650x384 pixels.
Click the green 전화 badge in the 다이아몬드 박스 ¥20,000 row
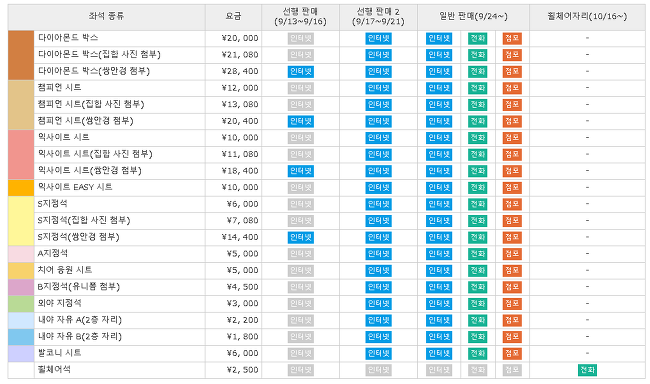pyautogui.click(x=478, y=38)
